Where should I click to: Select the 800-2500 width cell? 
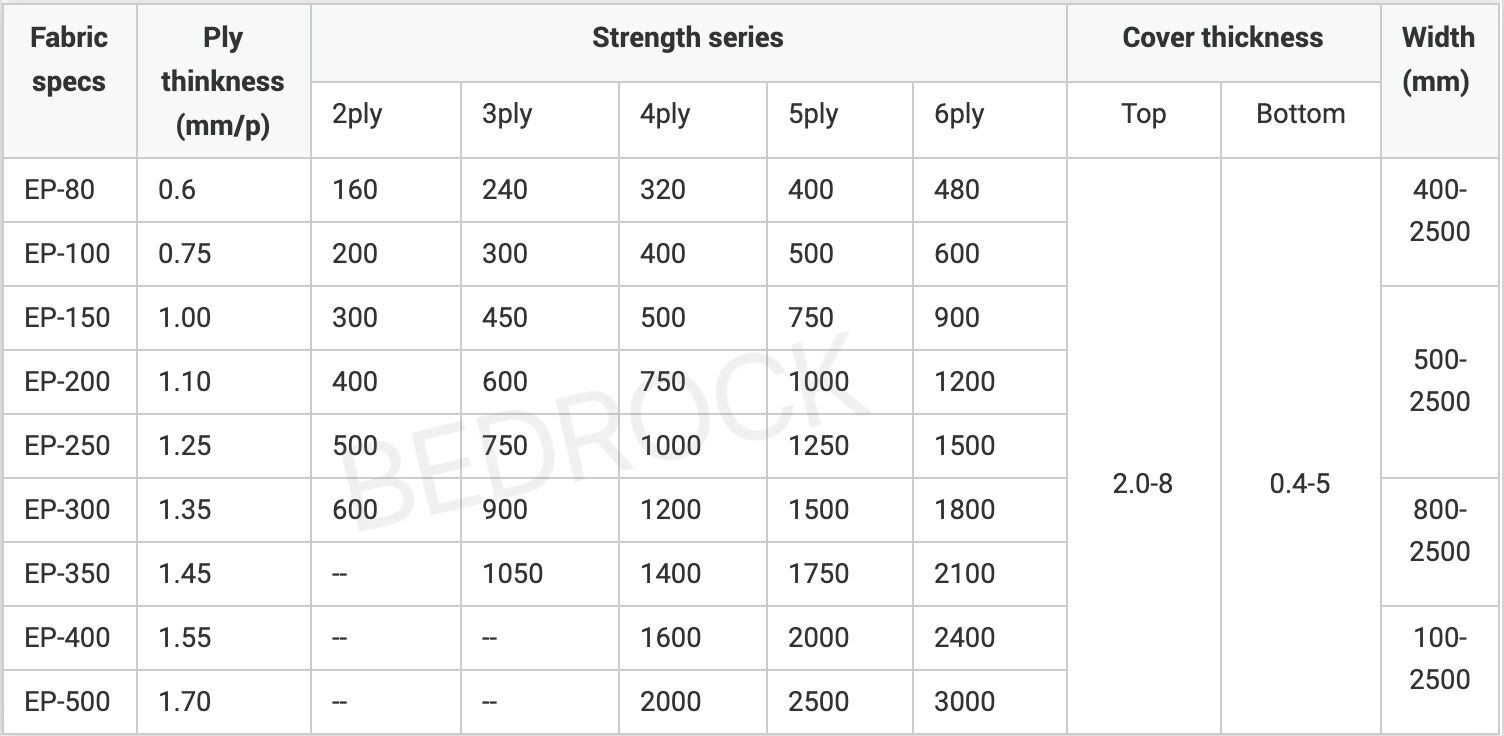(1439, 530)
